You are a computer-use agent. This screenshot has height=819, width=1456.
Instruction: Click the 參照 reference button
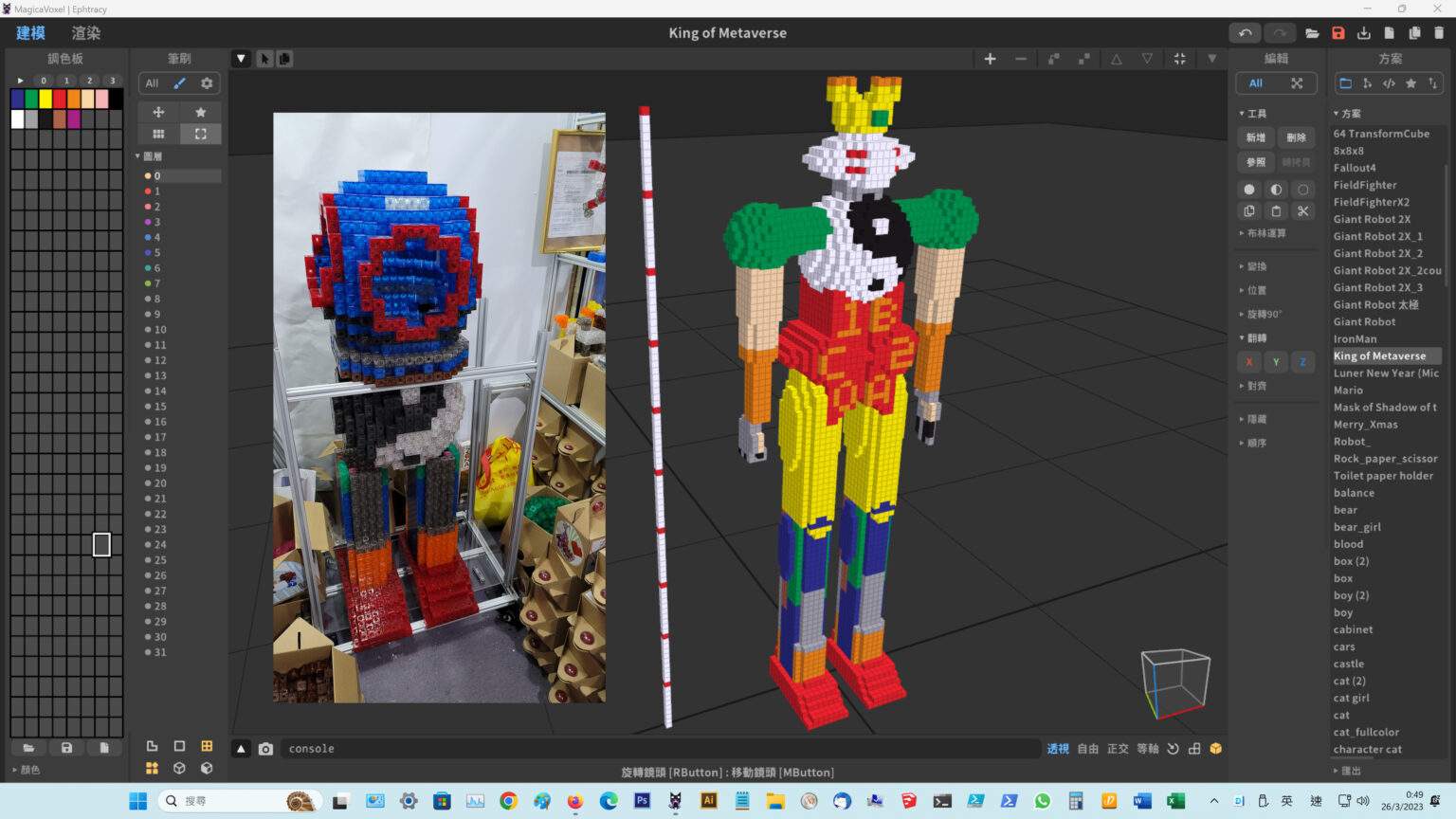tap(1256, 162)
